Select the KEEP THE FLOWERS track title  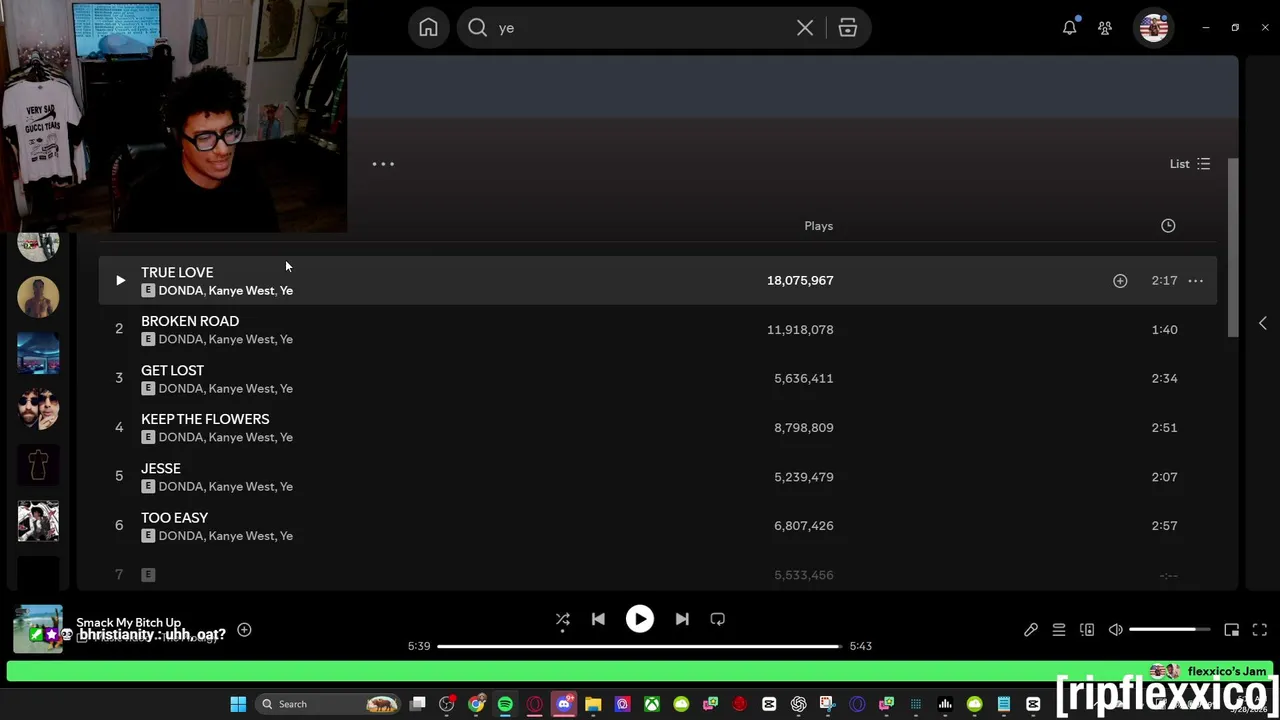click(x=205, y=419)
